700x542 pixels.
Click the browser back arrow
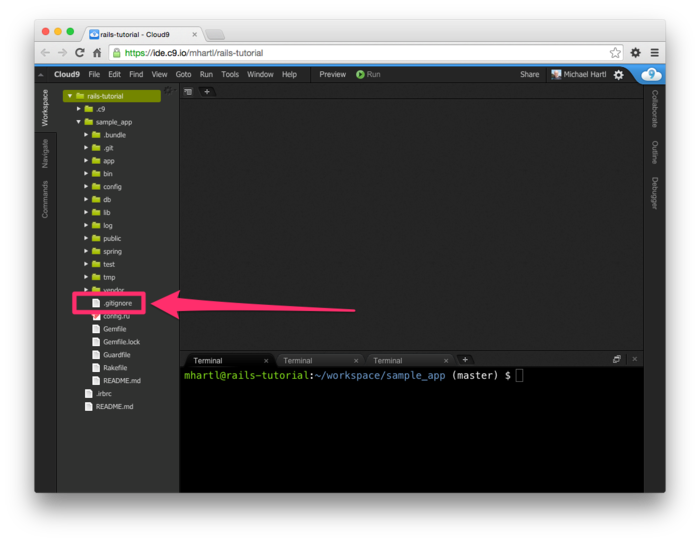(x=45, y=53)
